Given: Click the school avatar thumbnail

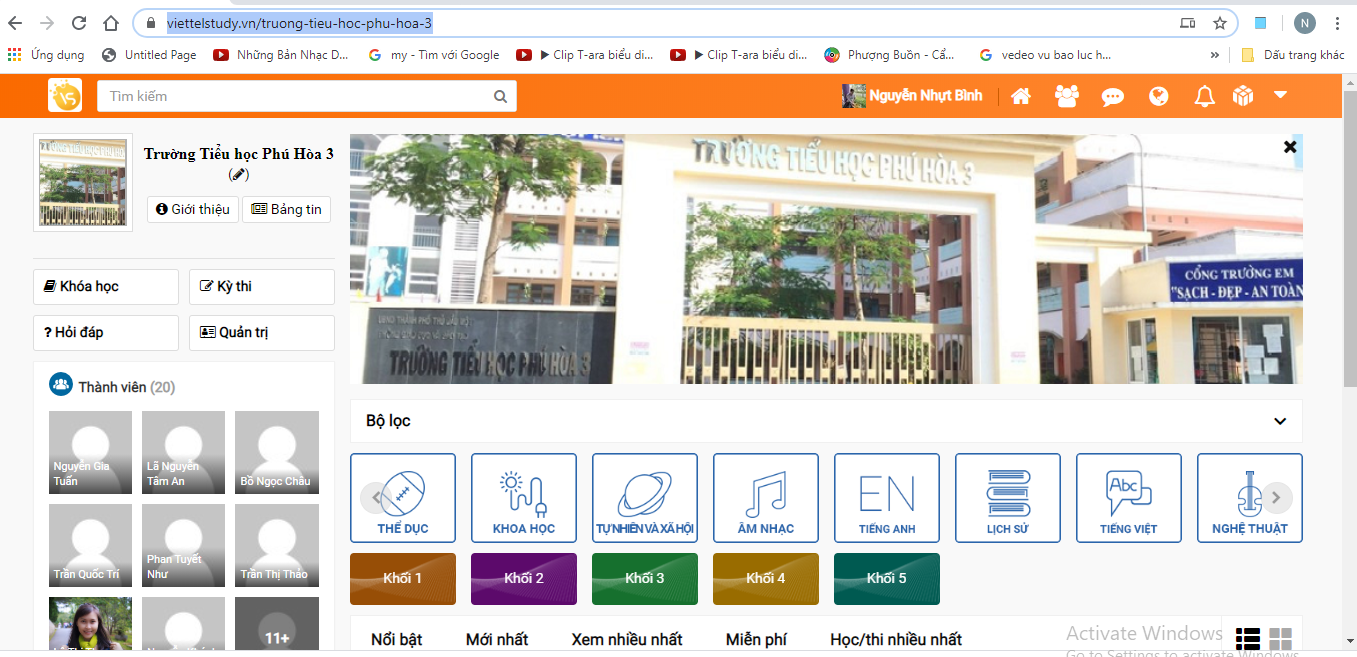Looking at the screenshot, I should click(83, 183).
